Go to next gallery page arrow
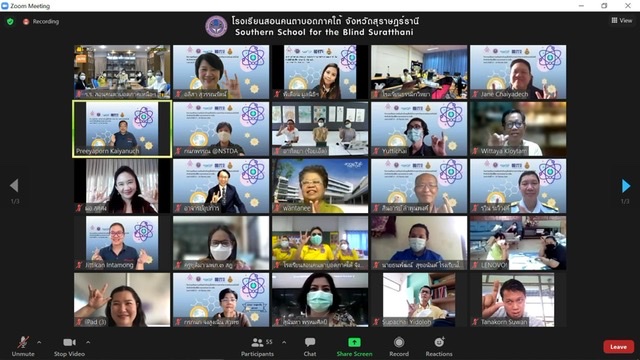 pyautogui.click(x=625, y=186)
